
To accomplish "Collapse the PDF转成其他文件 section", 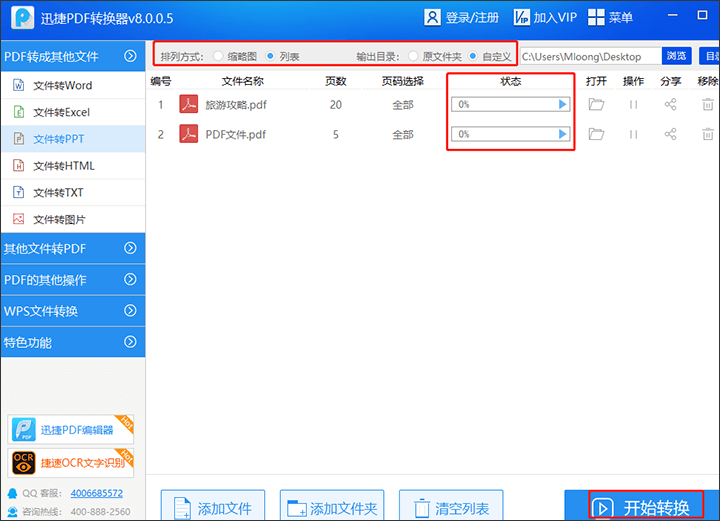I will click(130, 56).
